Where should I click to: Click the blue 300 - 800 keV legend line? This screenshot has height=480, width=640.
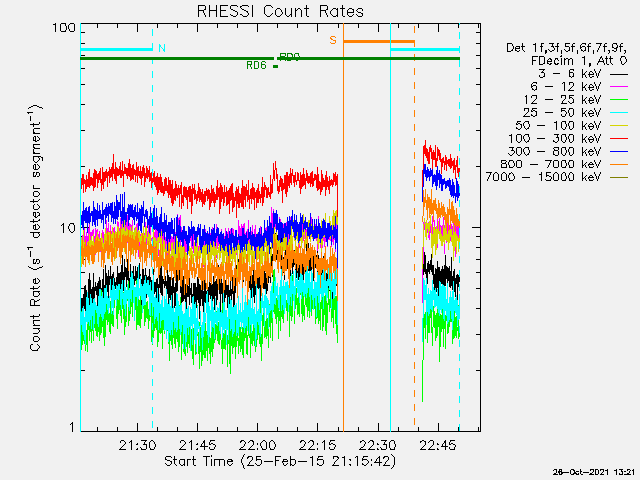point(619,151)
